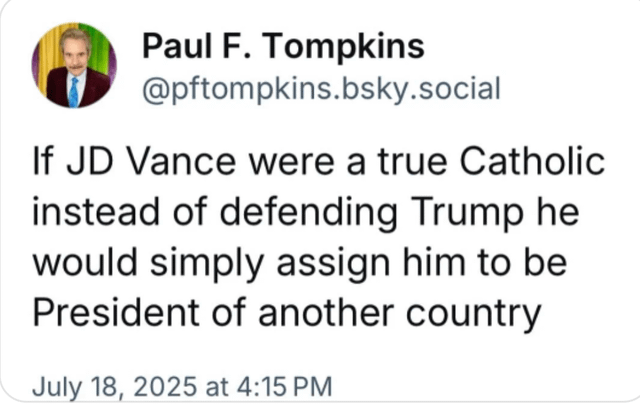
Task: Click the blue tie in avatar image
Action: click(x=75, y=93)
